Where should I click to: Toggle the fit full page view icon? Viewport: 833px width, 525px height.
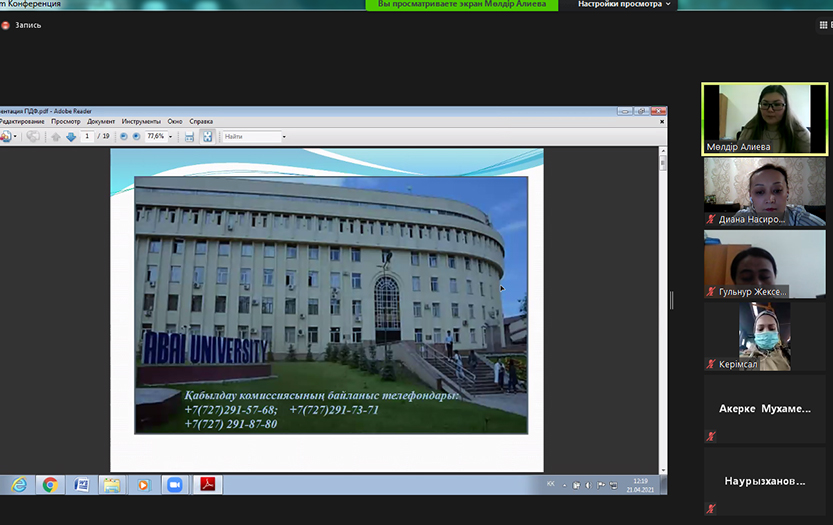208,137
